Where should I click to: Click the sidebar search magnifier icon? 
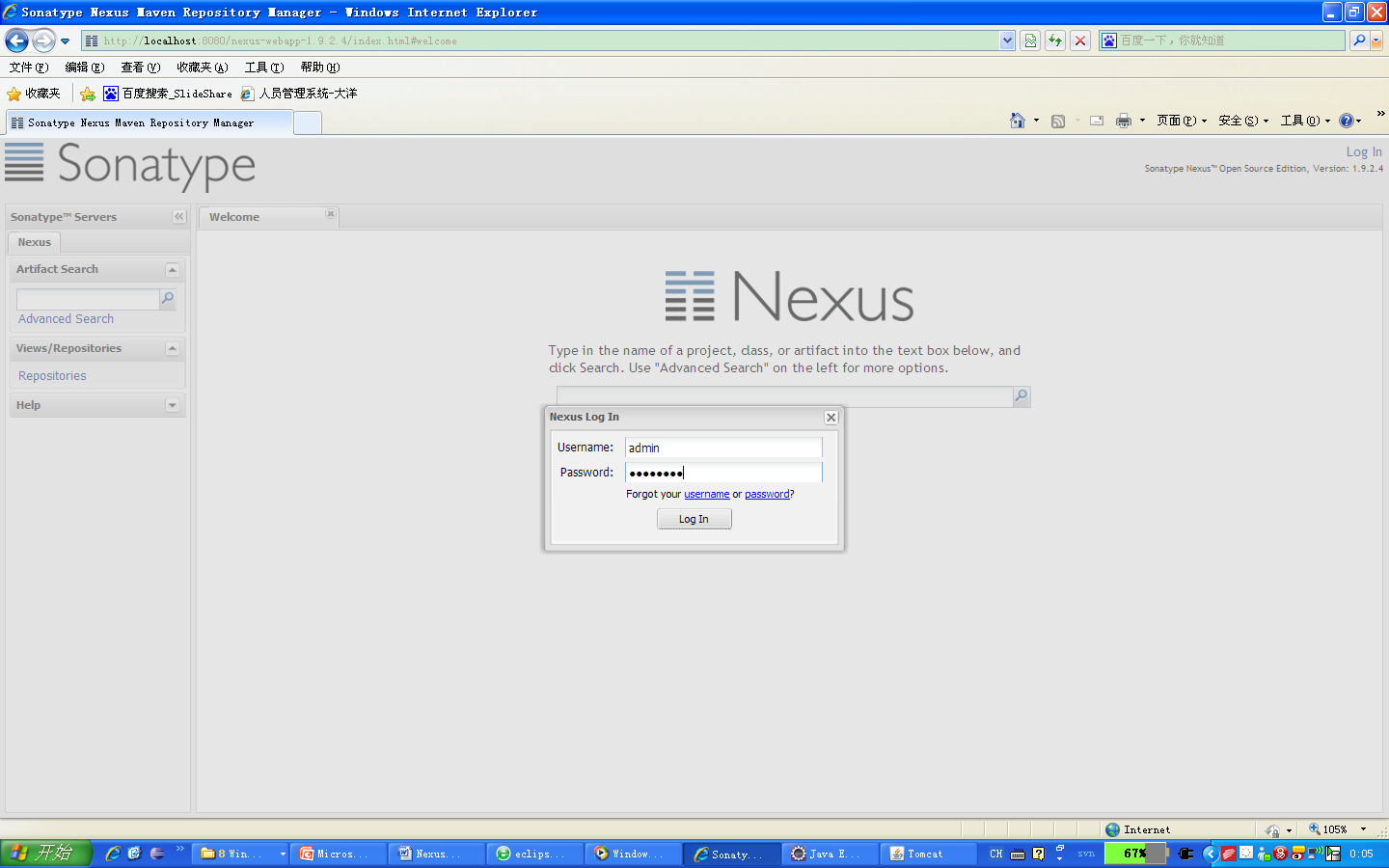pos(167,299)
